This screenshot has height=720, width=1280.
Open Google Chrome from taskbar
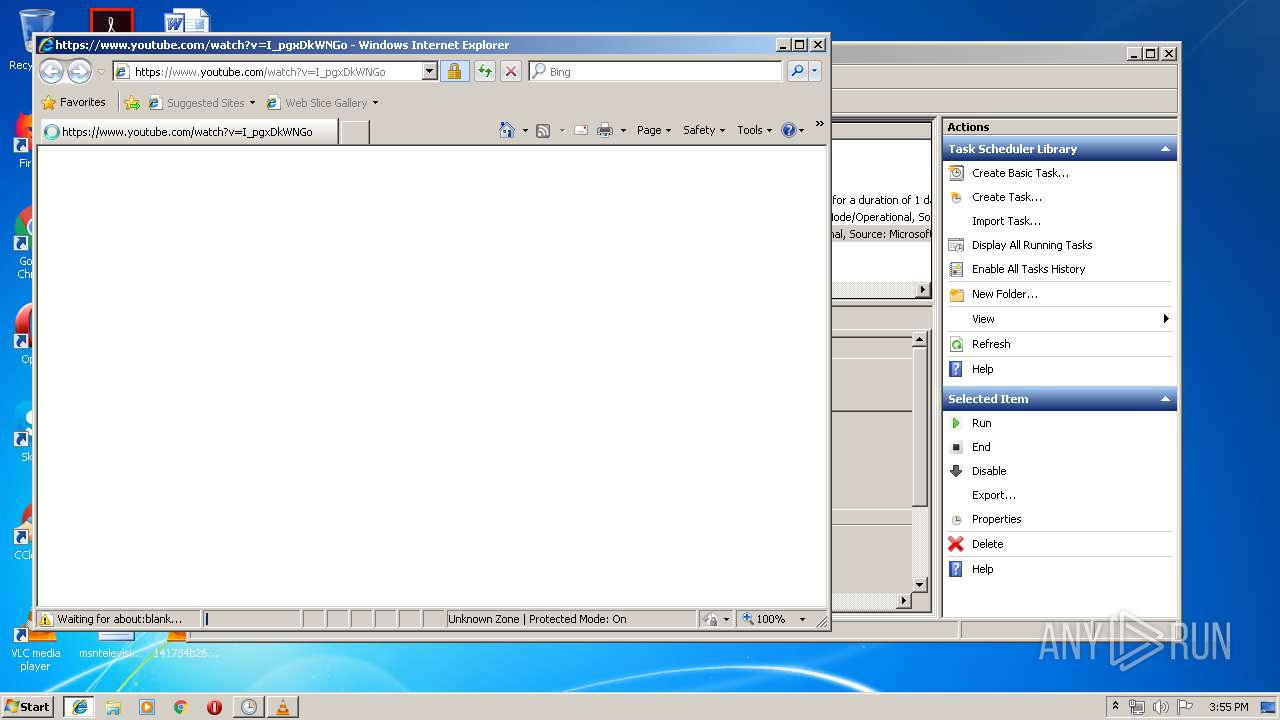180,707
